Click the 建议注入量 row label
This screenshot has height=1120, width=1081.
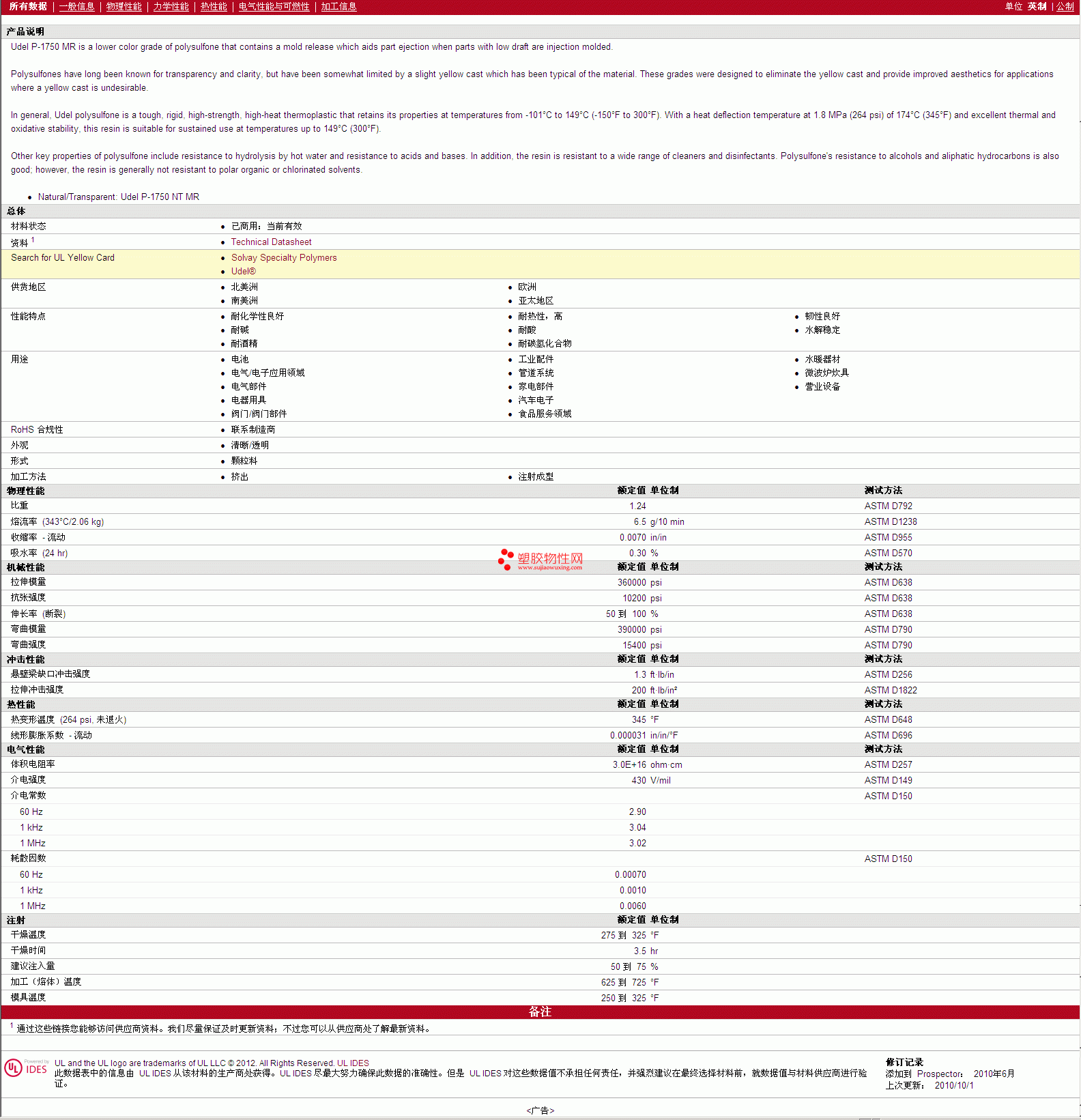click(33, 966)
